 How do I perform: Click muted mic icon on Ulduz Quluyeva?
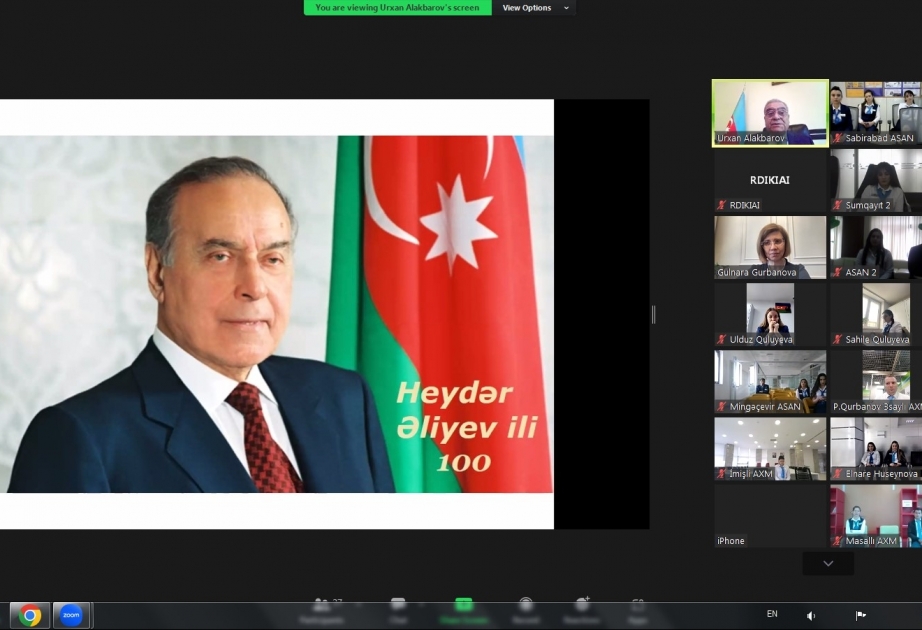click(x=721, y=339)
